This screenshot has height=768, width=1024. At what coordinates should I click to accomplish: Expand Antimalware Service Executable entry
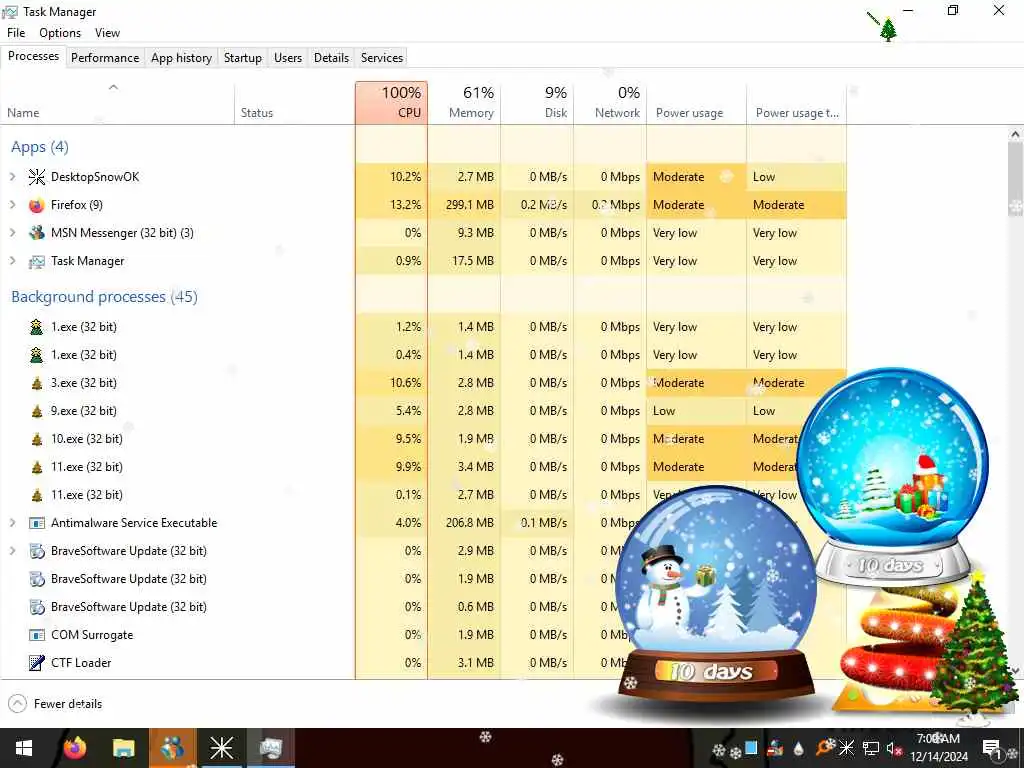[12, 523]
